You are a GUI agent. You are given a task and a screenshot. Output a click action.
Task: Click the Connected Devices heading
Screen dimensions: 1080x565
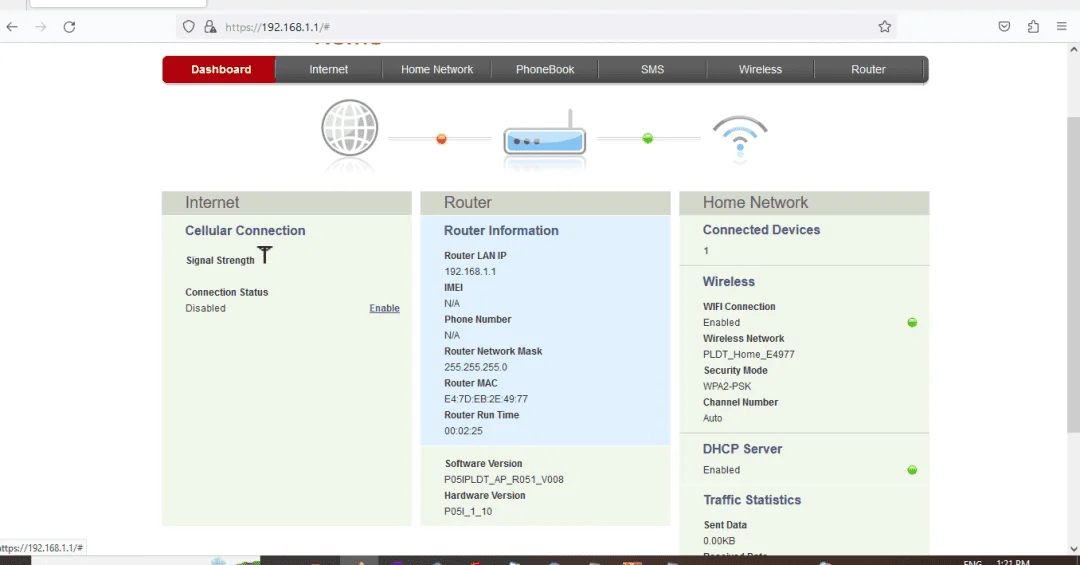tap(761, 230)
